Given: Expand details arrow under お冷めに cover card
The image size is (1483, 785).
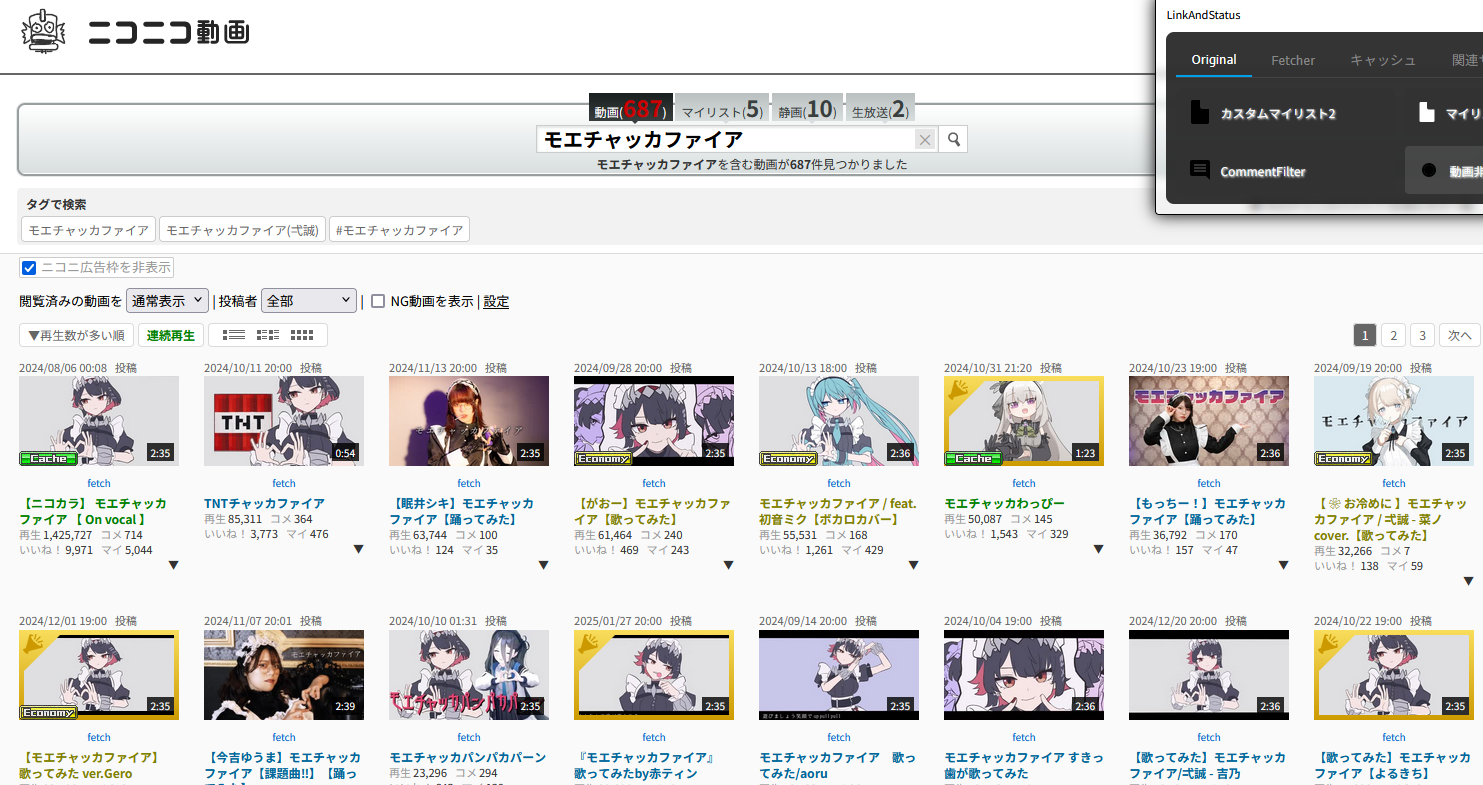Looking at the screenshot, I should click(x=1468, y=581).
